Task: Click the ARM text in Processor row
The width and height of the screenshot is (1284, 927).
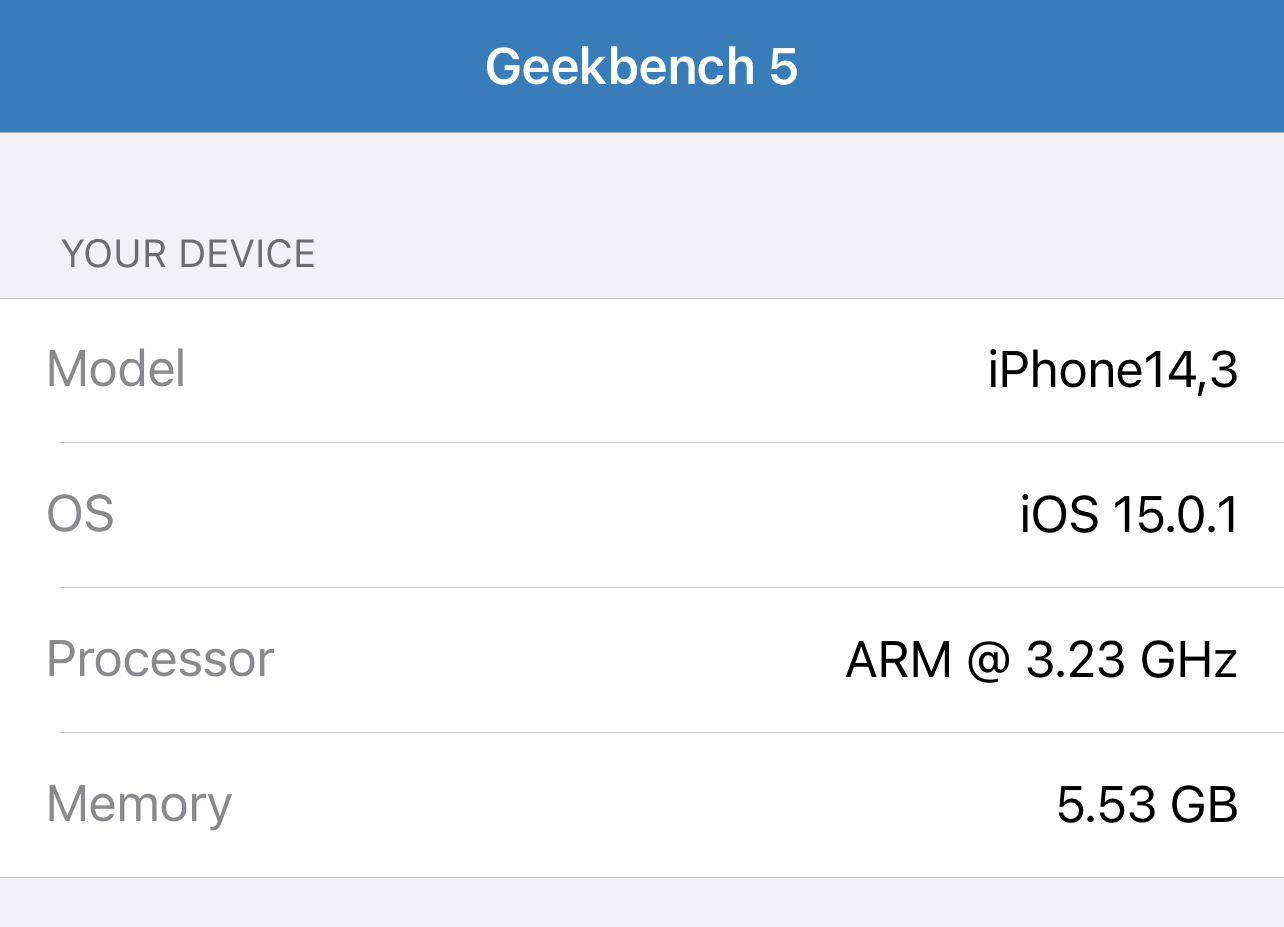Action: (898, 660)
